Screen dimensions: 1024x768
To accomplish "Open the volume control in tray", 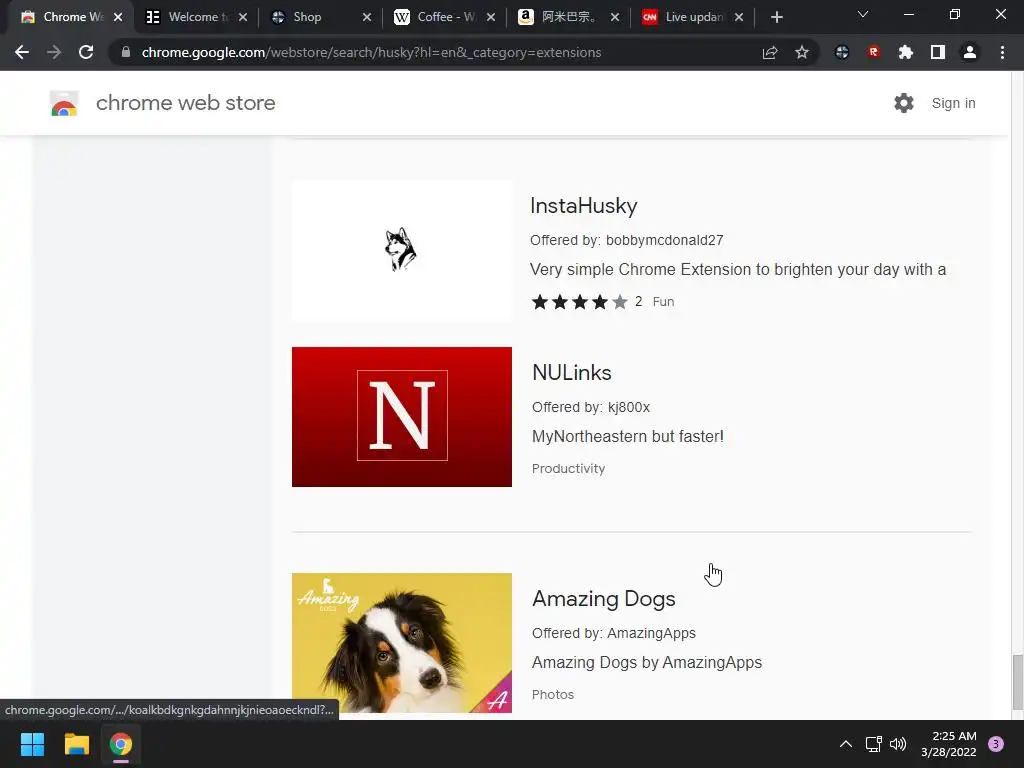I will (x=898, y=744).
